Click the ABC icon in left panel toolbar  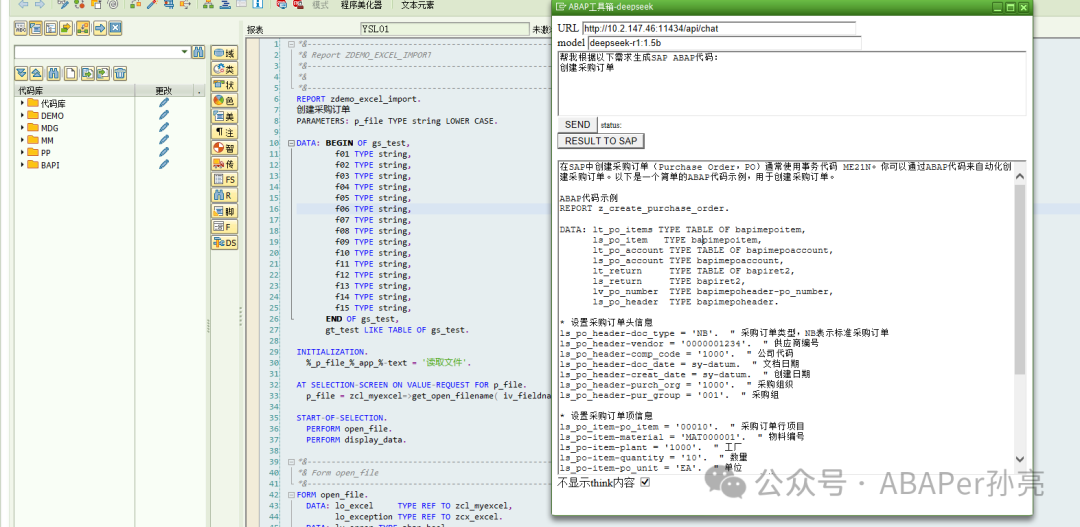coord(21,28)
